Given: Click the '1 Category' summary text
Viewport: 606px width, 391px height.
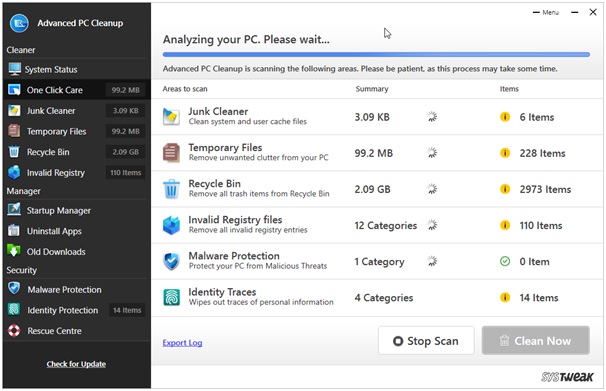Looking at the screenshot, I should (379, 262).
